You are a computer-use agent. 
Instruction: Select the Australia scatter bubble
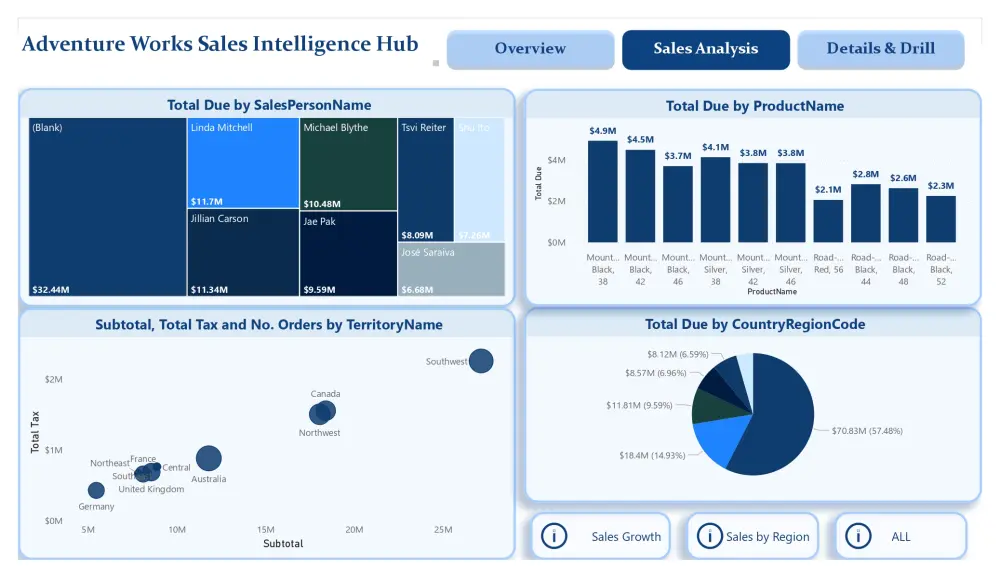click(x=209, y=458)
